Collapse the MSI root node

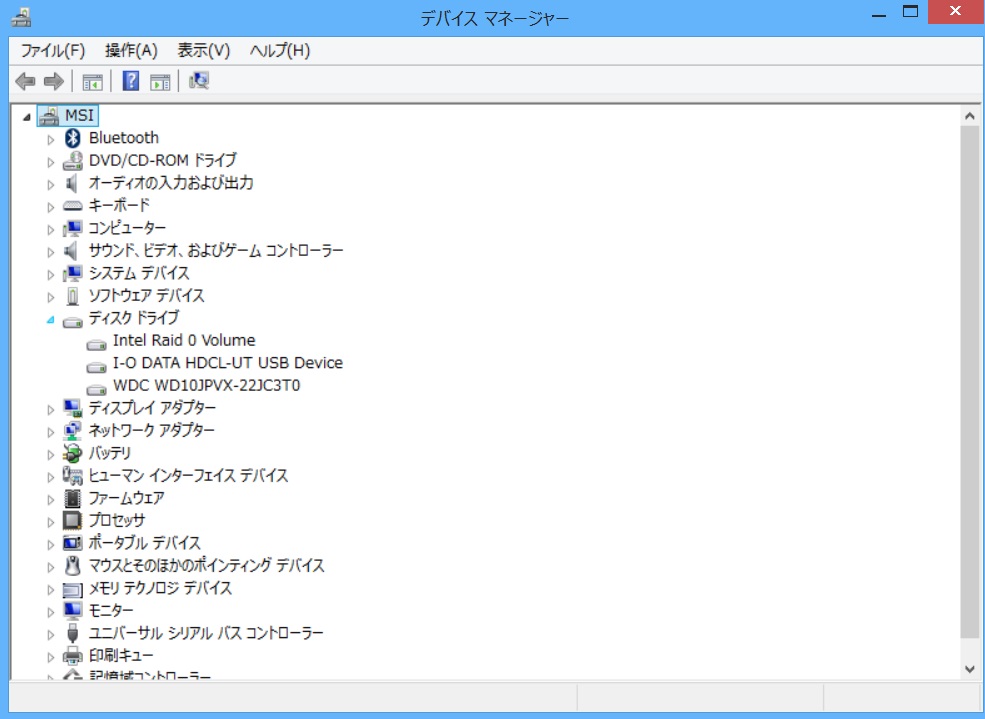(x=27, y=117)
